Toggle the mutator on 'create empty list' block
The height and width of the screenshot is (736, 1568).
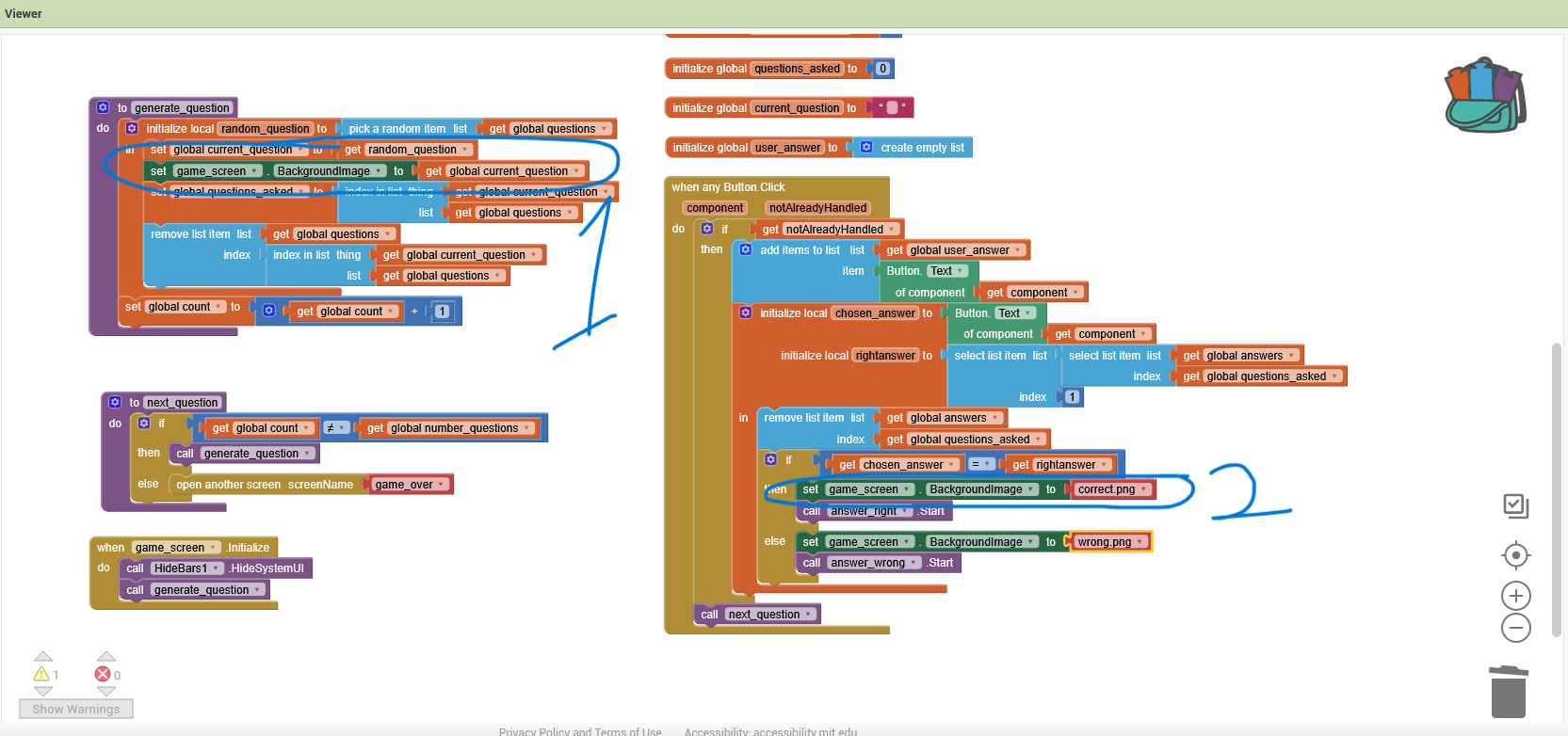click(x=866, y=147)
